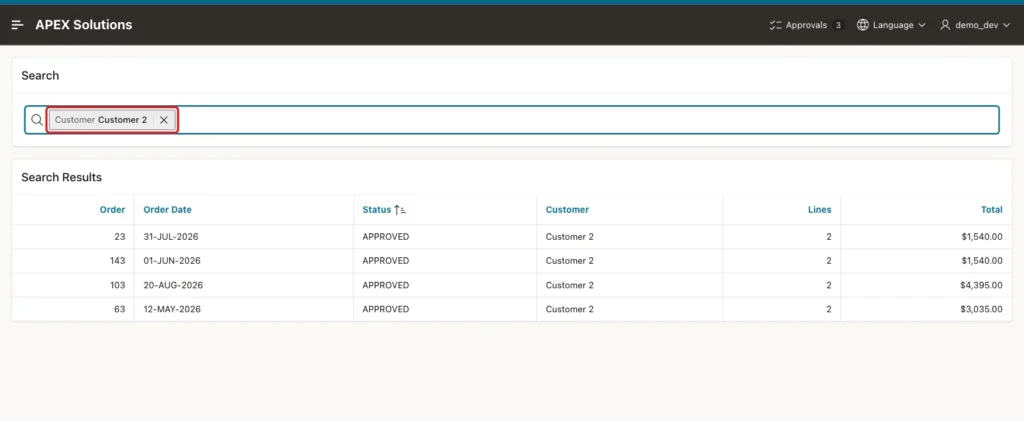This screenshot has width=1024, height=421.
Task: Expand the demo_dev user menu
Action: [x=975, y=25]
